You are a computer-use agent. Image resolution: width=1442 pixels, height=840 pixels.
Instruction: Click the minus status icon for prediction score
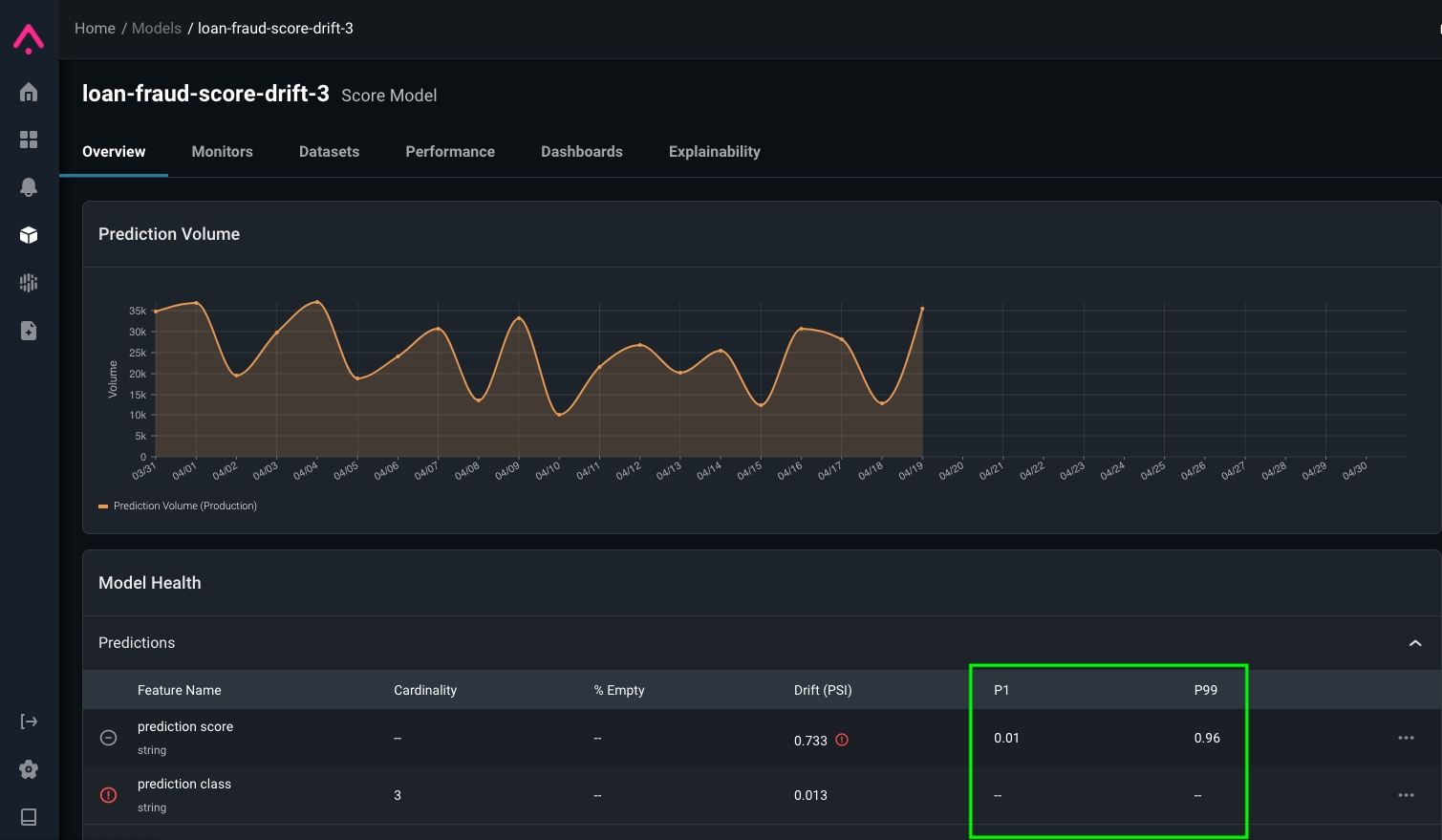(x=109, y=738)
